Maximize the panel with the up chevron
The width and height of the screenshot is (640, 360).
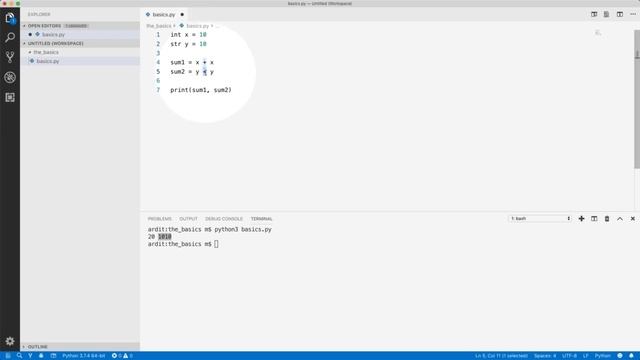click(620, 219)
